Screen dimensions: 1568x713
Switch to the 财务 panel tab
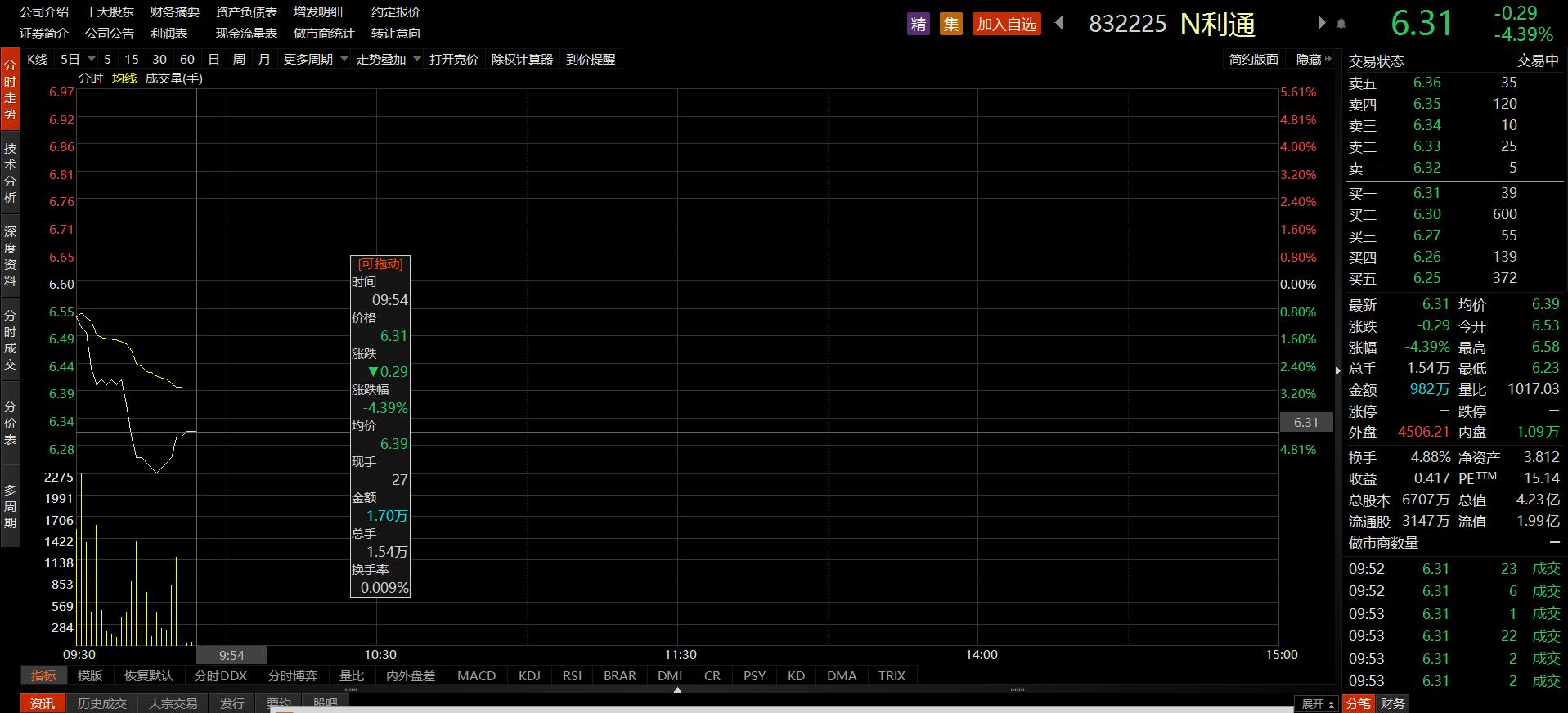point(1392,703)
